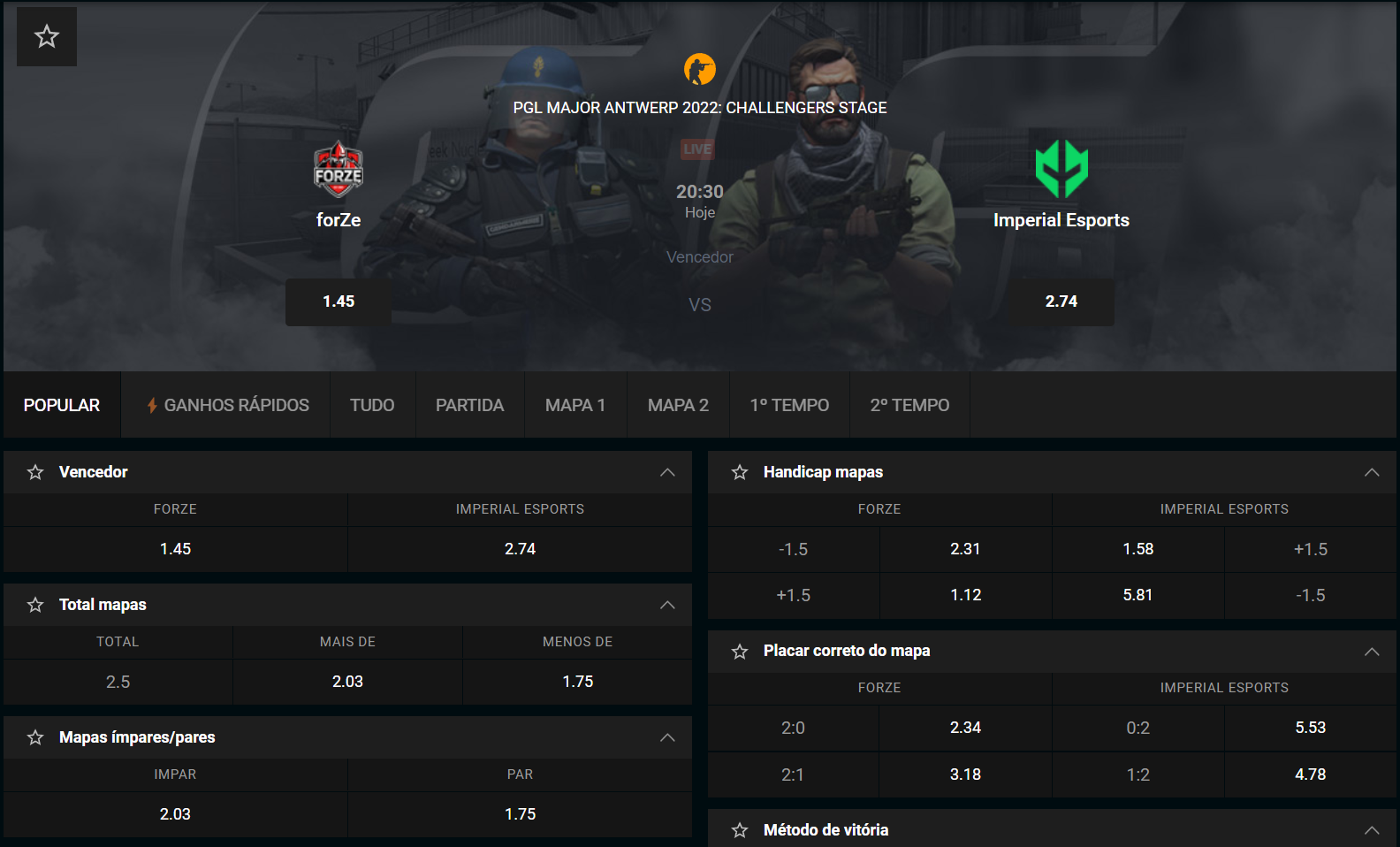The image size is (1400, 847).
Task: Select forZe +1.5 handicap at 1.12
Action: pyautogui.click(x=965, y=595)
